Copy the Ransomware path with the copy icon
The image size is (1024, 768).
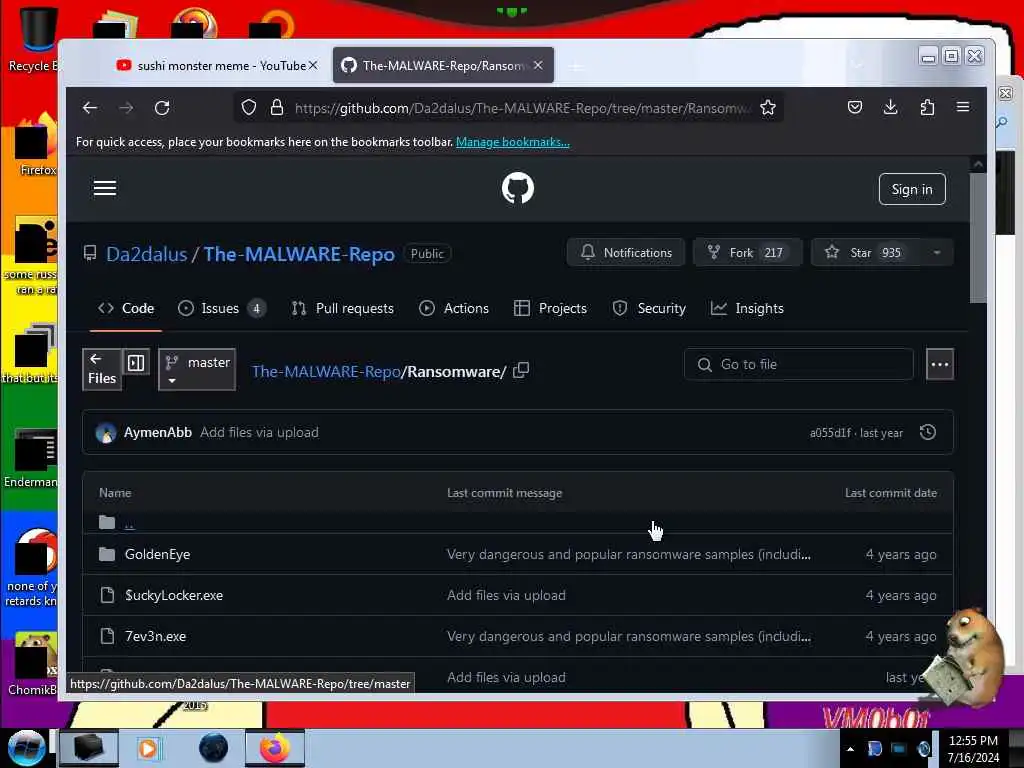click(520, 370)
